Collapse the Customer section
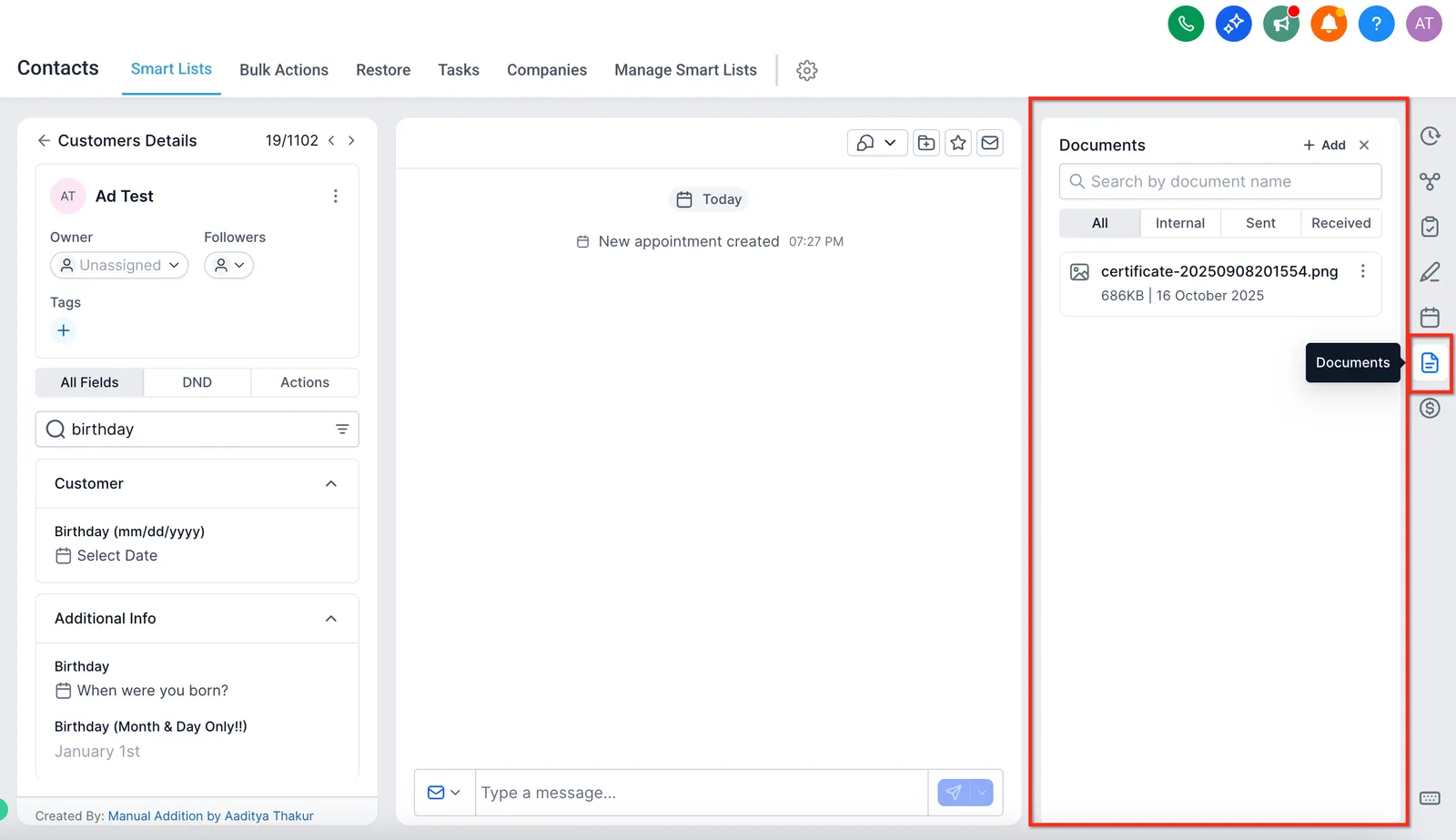 [x=331, y=483]
